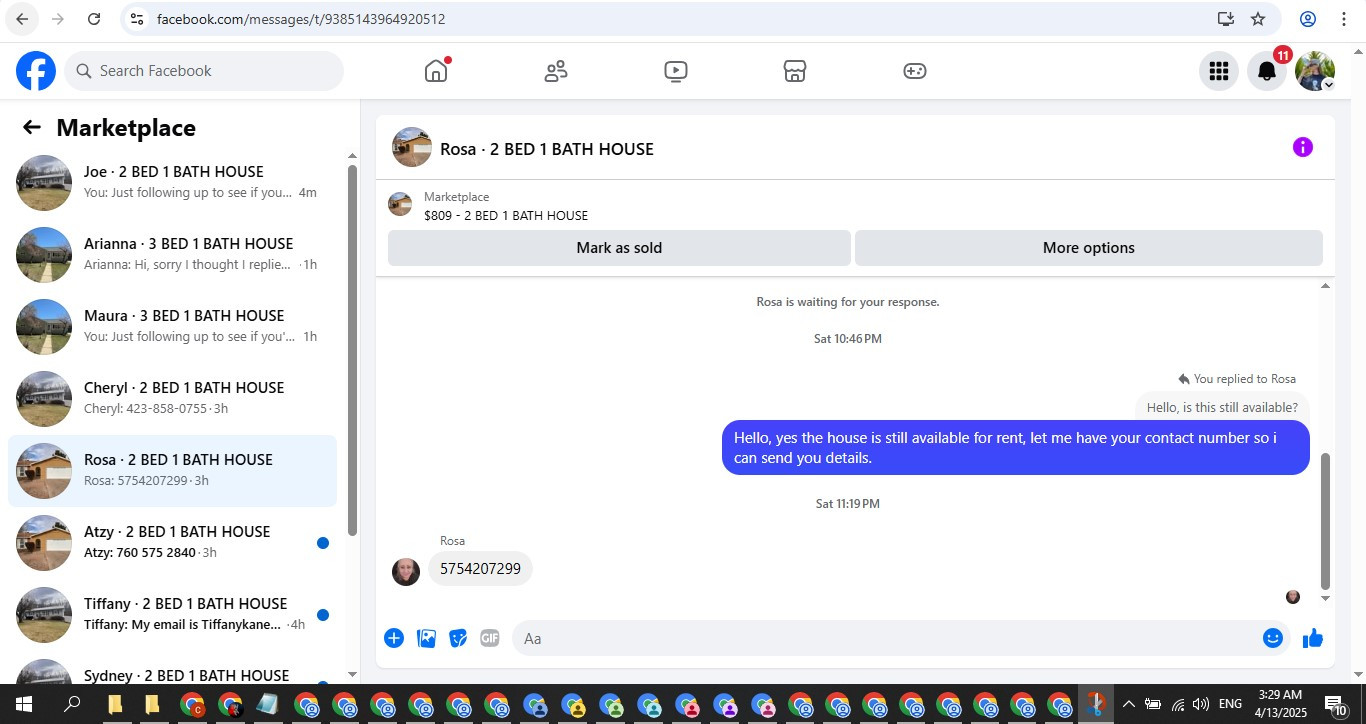Image resolution: width=1366 pixels, height=724 pixels.
Task: Select the Rosa conversation in sidebar
Action: [x=172, y=471]
